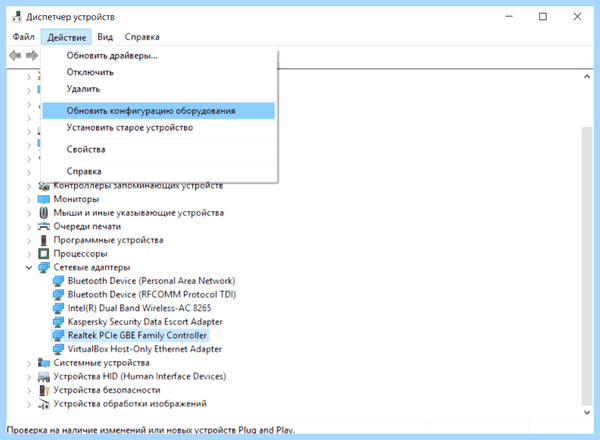Click the icon of Bluetooth Device (Personal Area Network)
Image resolution: width=600 pixels, height=440 pixels.
[x=58, y=281]
